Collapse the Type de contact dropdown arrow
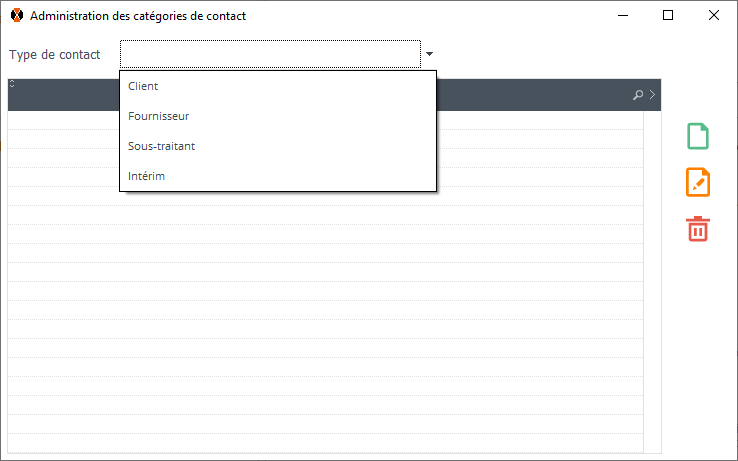Image resolution: width=738 pixels, height=461 pixels. (429, 54)
